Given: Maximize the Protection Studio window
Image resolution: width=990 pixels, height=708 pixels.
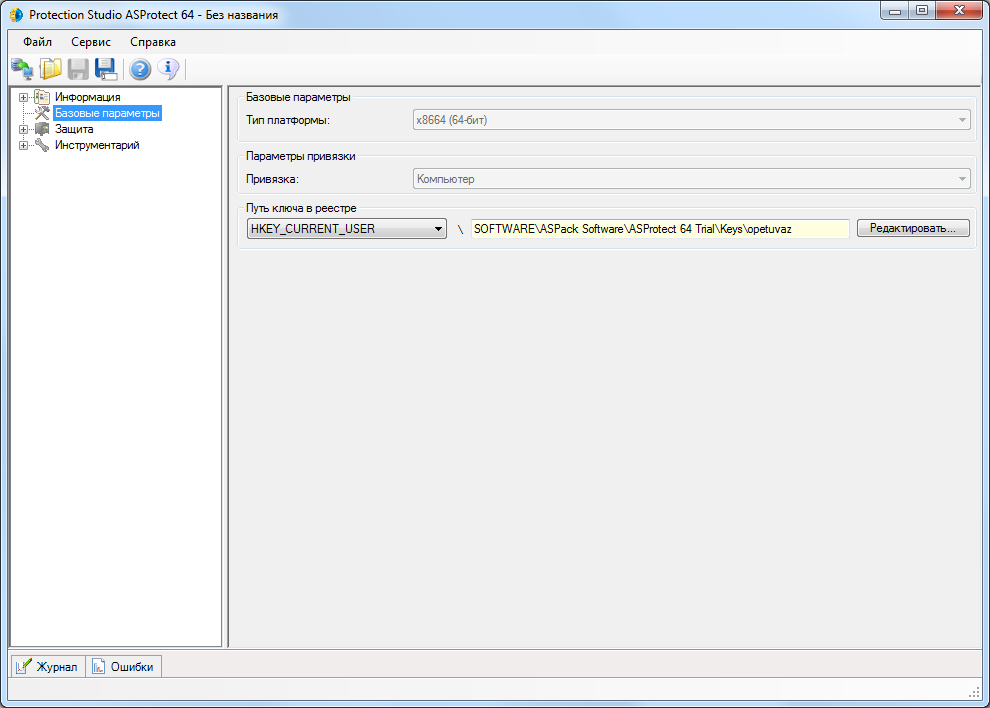Looking at the screenshot, I should (922, 10).
